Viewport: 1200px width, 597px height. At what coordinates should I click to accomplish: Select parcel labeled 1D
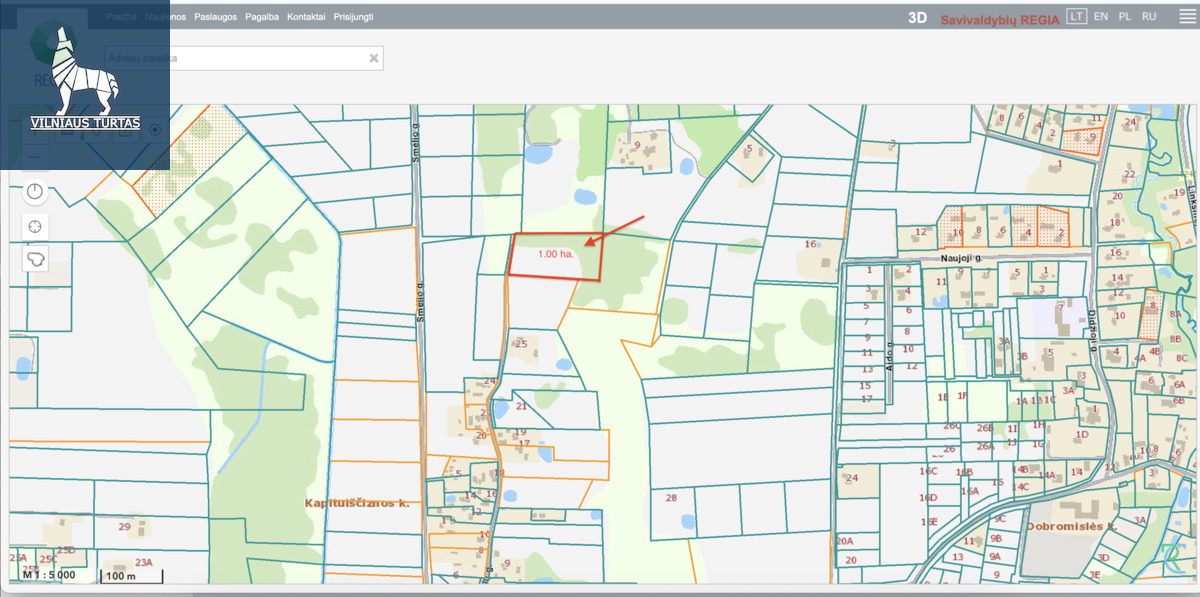click(x=1081, y=434)
